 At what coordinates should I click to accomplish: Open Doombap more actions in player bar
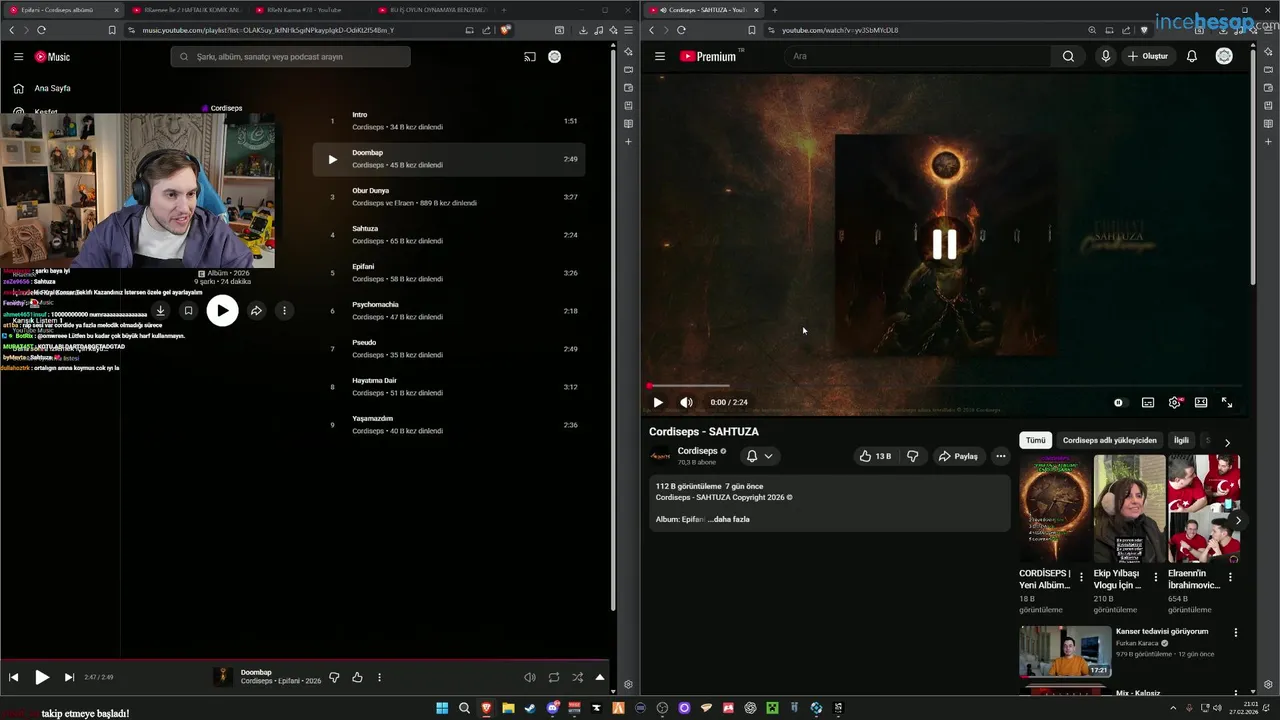coord(379,677)
